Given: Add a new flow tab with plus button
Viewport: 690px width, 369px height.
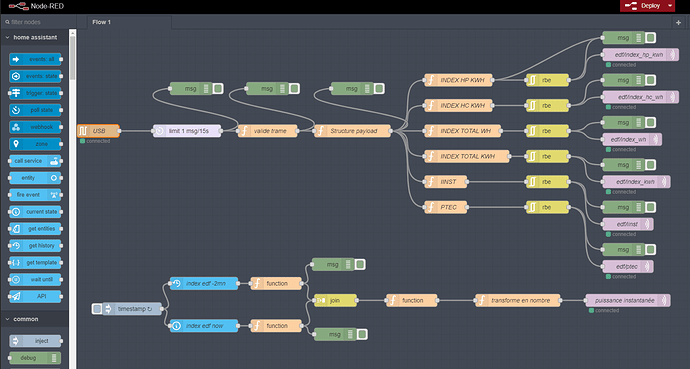Looking at the screenshot, I should (x=678, y=22).
